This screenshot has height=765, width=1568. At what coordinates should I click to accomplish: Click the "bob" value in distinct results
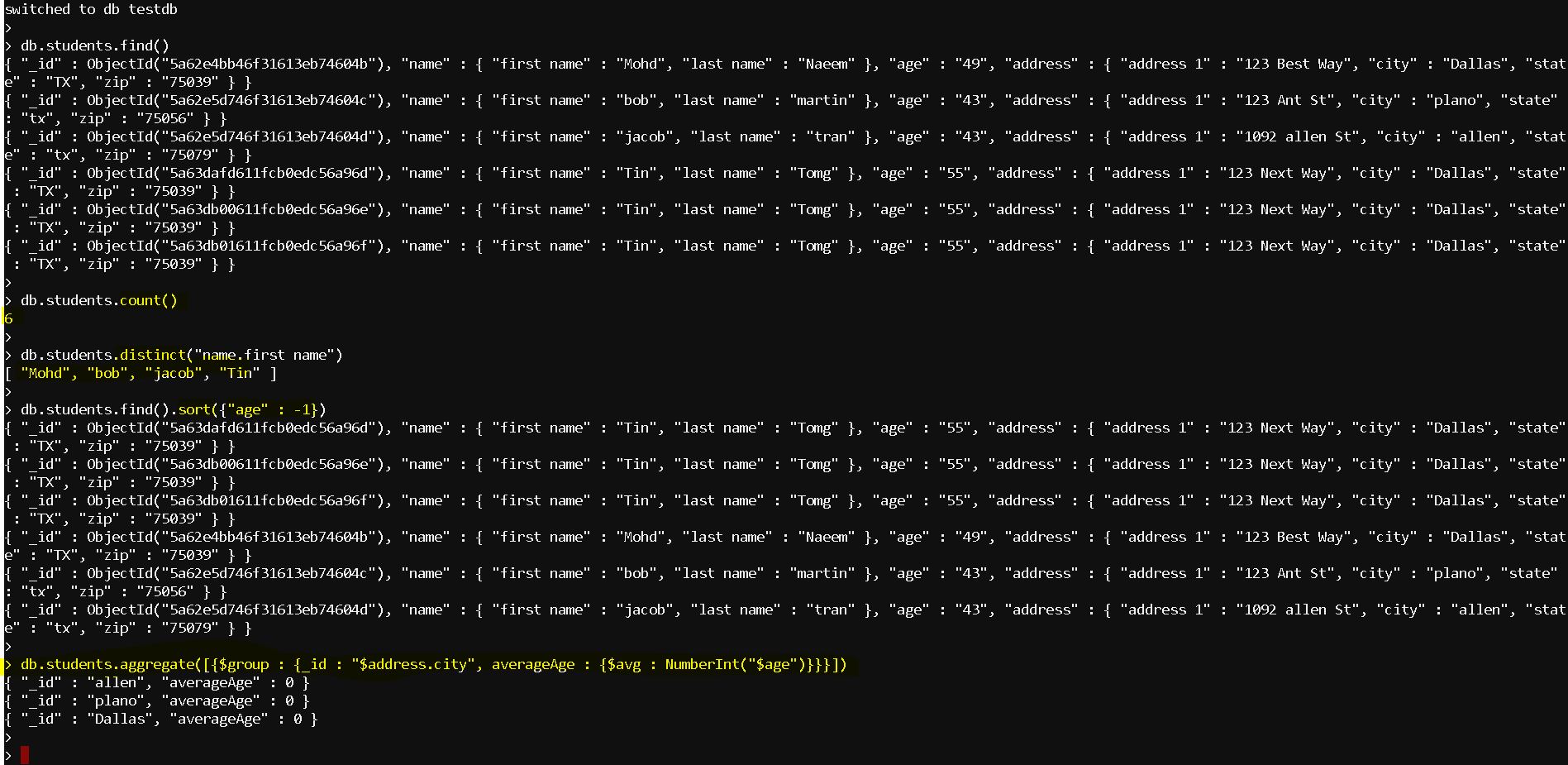[x=107, y=373]
